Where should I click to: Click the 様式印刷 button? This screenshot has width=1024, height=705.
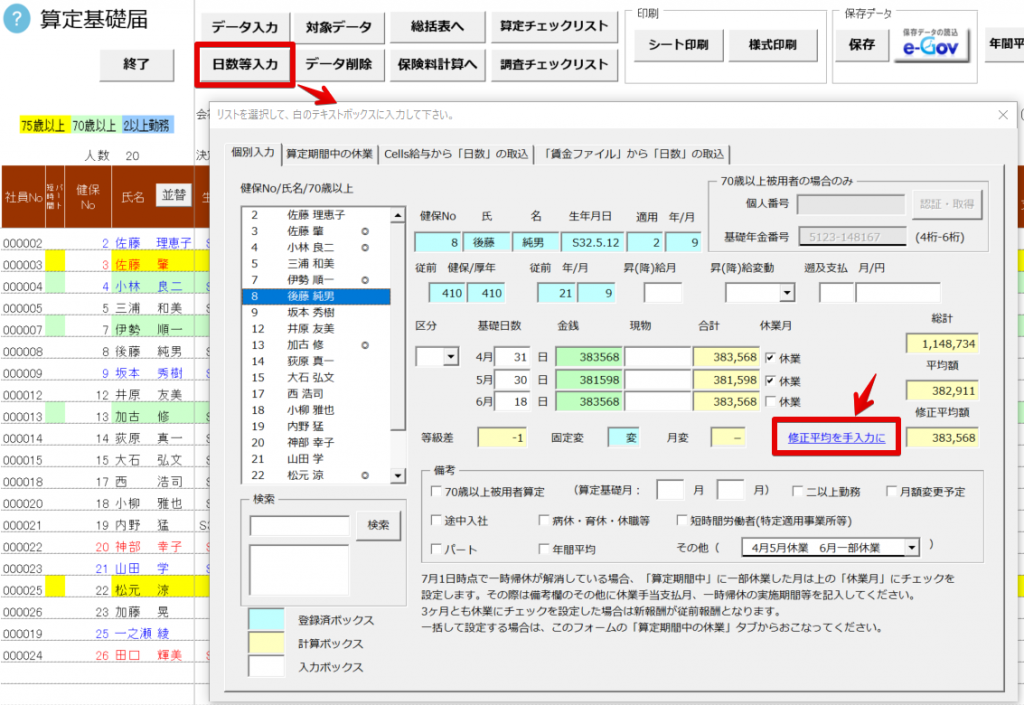click(x=773, y=45)
